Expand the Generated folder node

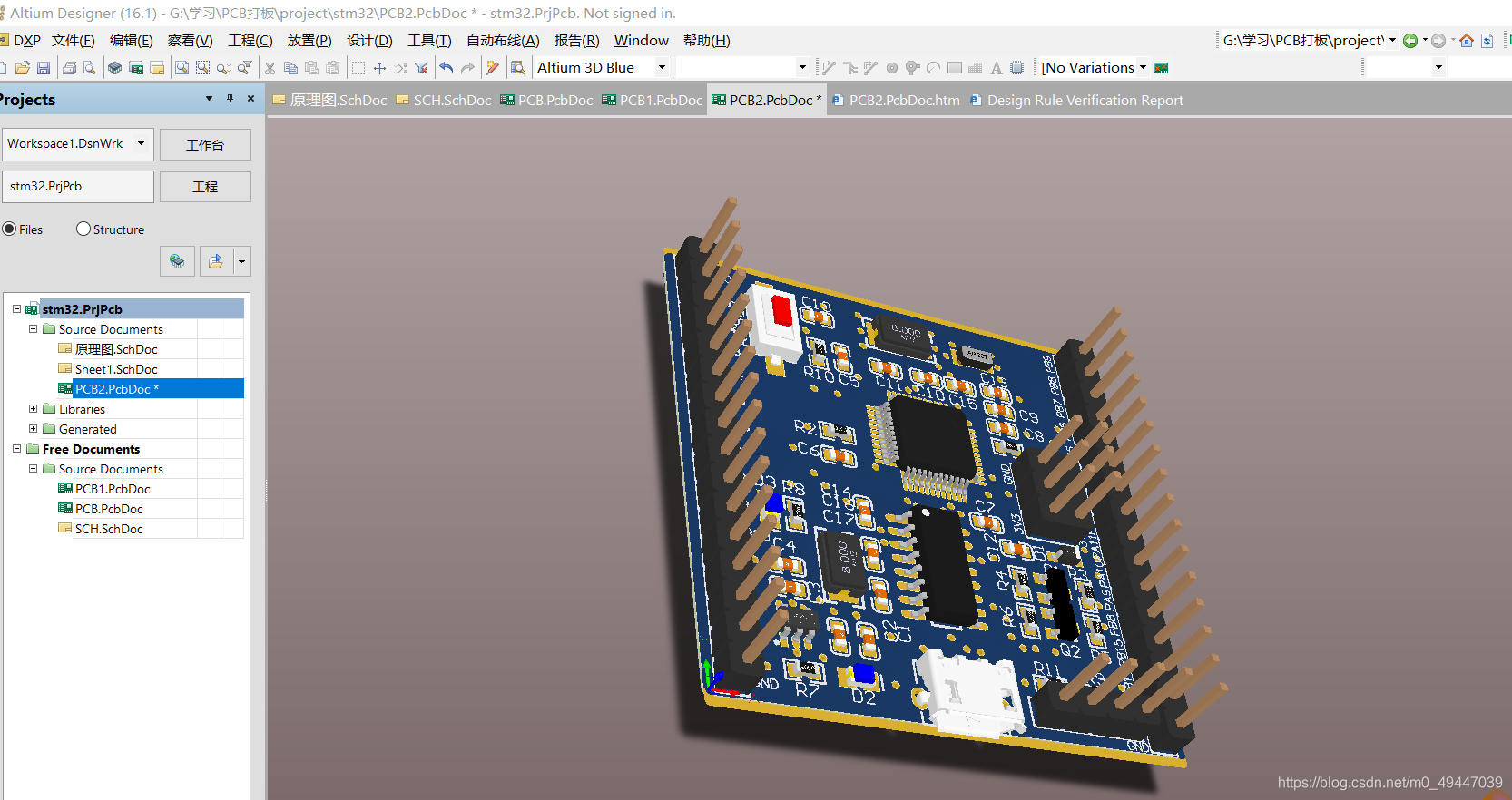pos(33,429)
